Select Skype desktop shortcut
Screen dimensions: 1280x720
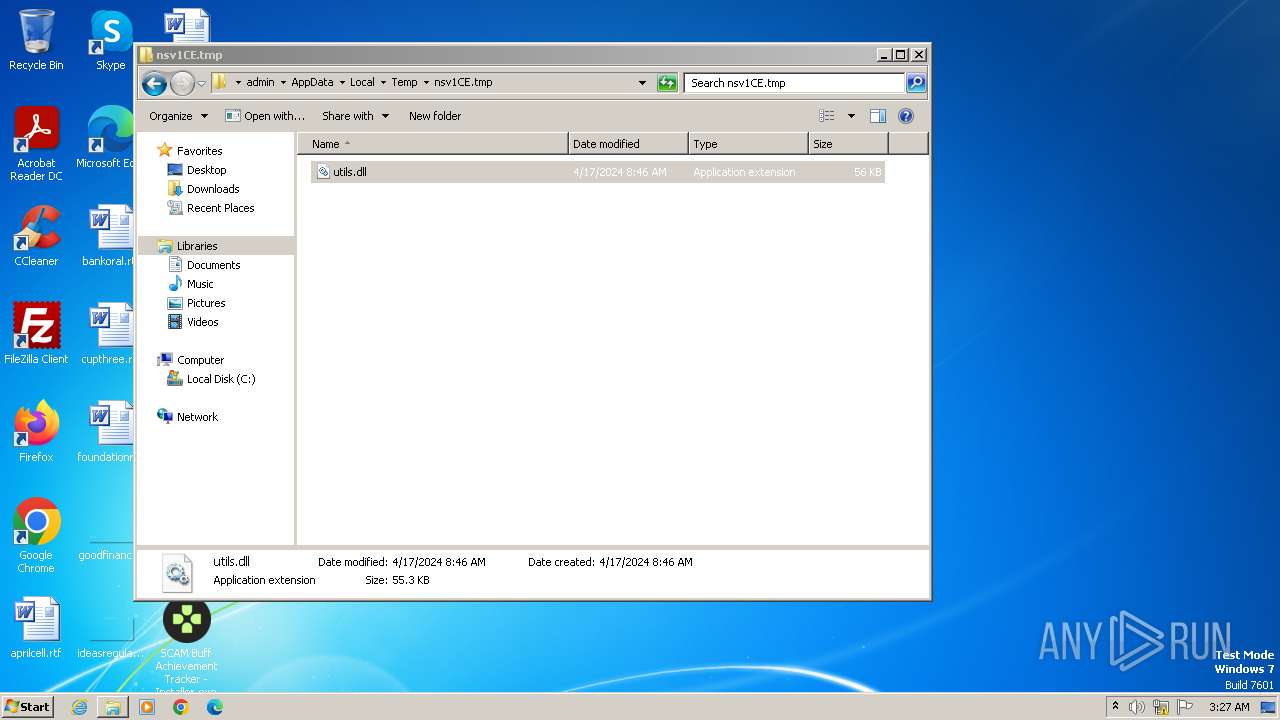111,40
